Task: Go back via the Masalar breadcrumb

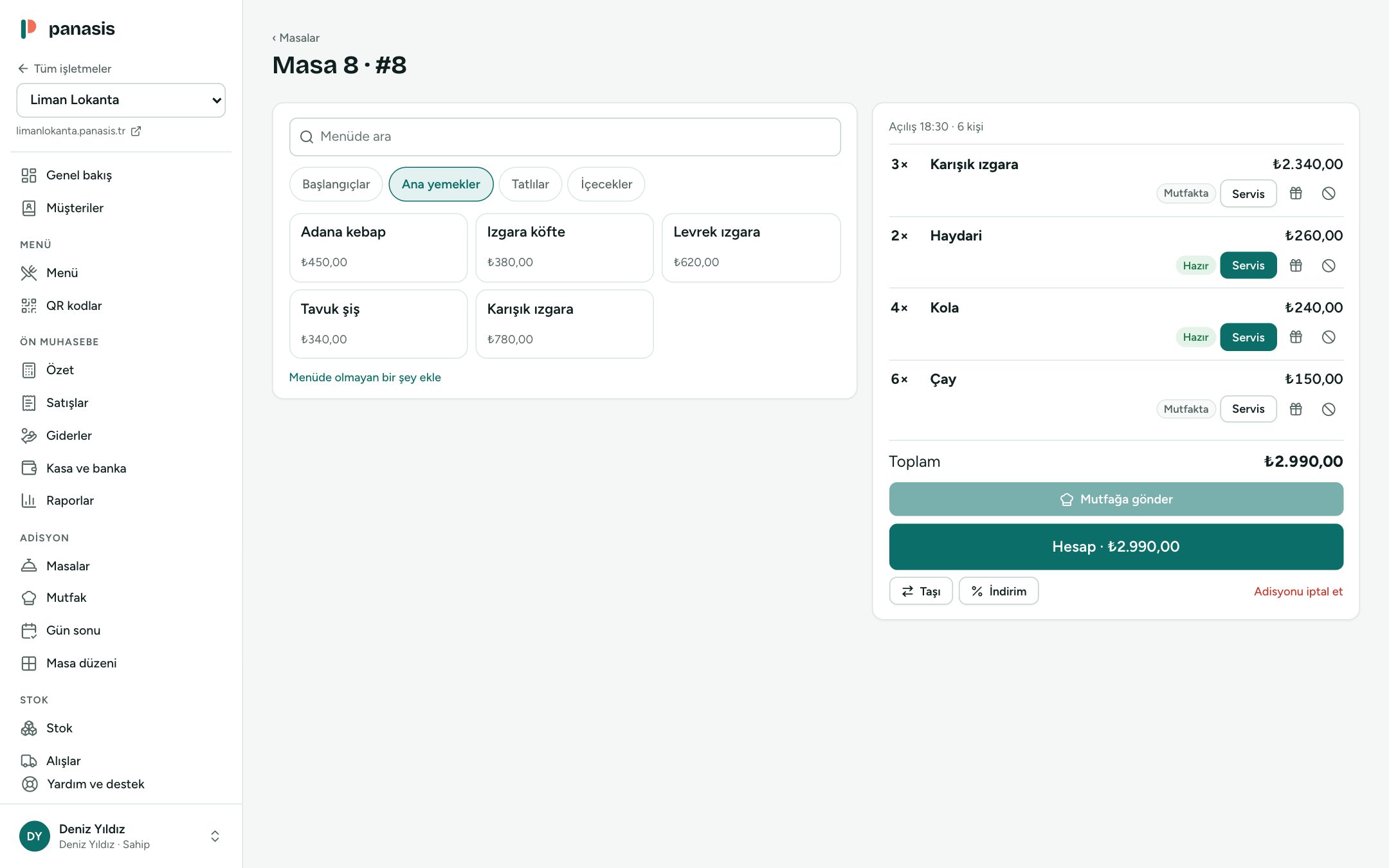Action: (x=296, y=38)
